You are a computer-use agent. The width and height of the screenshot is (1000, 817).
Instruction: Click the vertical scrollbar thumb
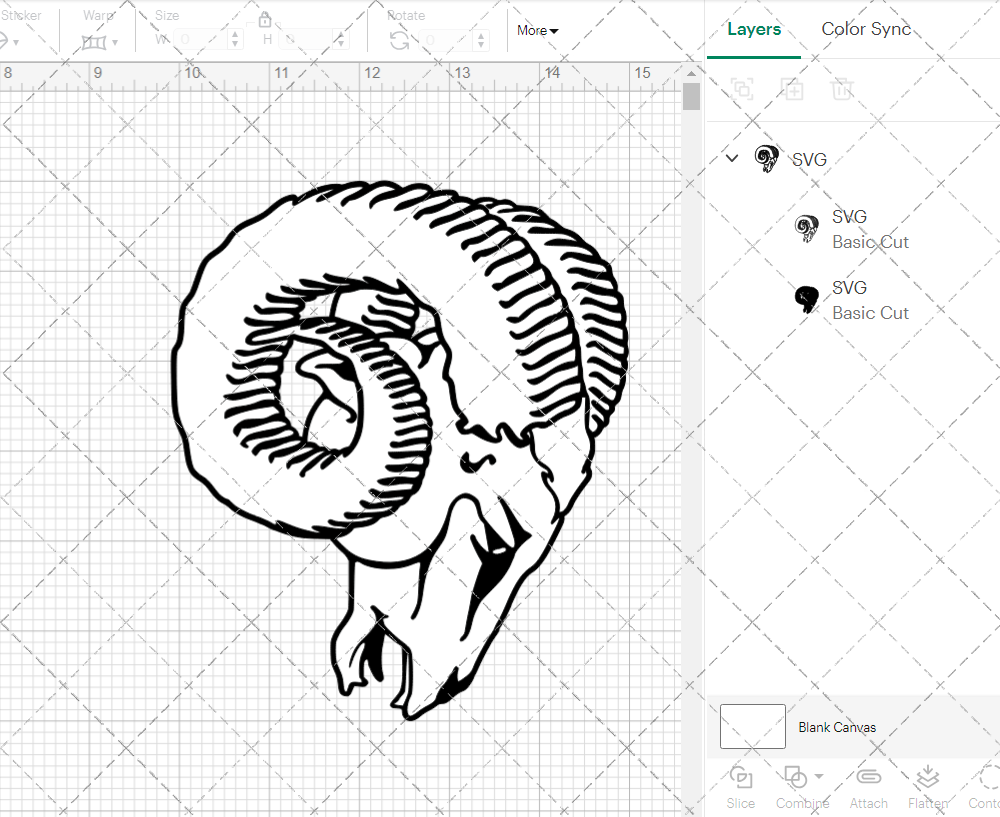coord(691,97)
